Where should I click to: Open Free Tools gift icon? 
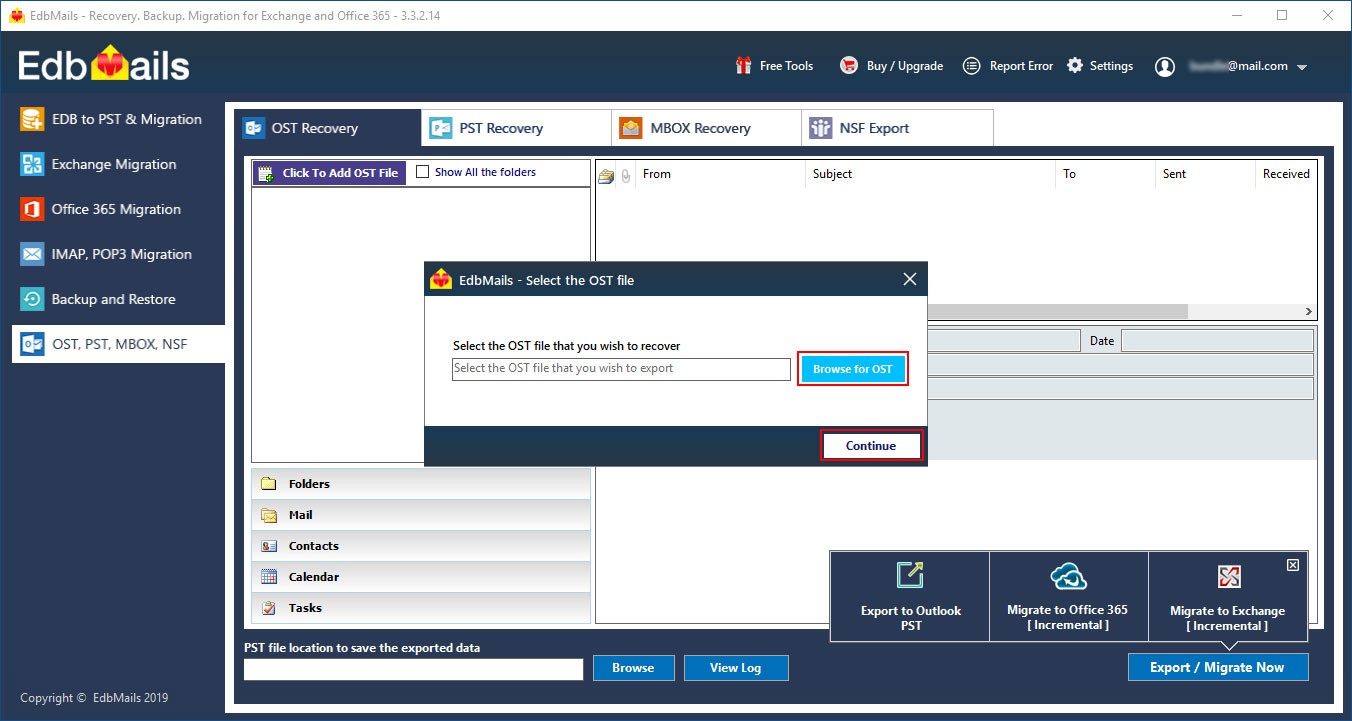click(x=743, y=66)
